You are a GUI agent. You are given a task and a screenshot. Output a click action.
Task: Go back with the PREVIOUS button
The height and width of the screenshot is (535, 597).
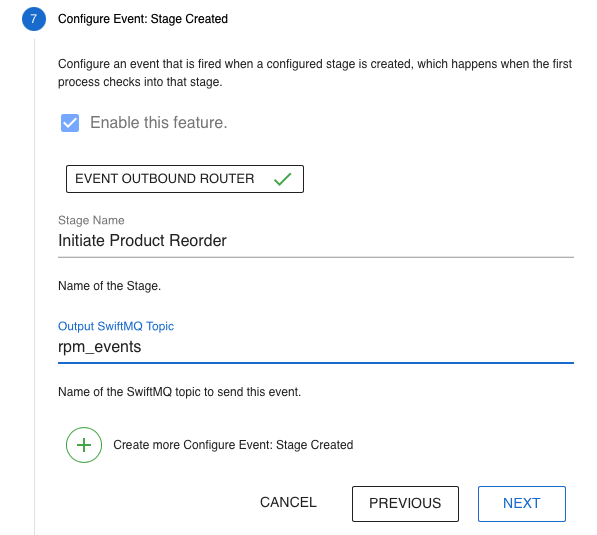pyautogui.click(x=405, y=504)
